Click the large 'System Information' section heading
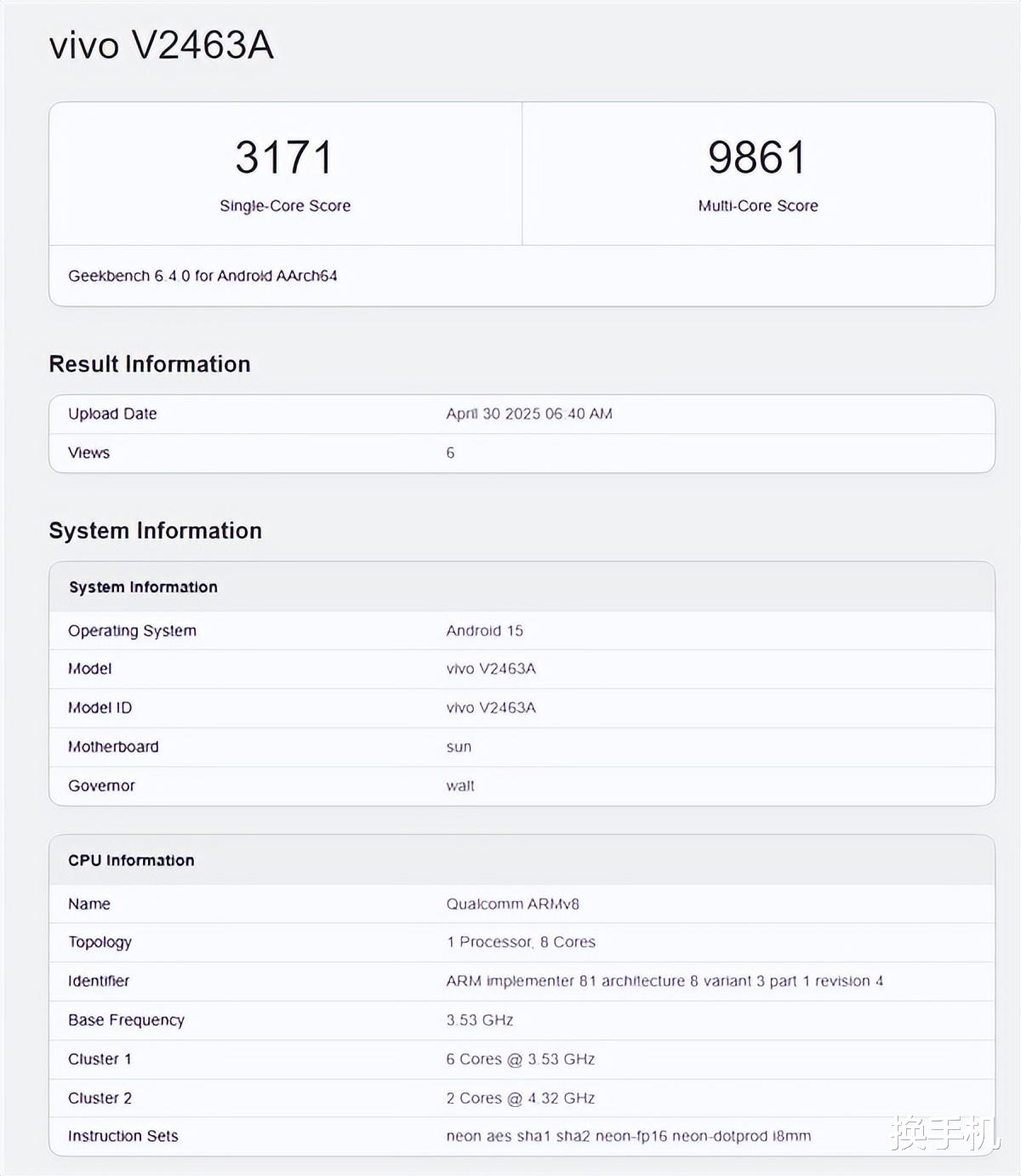 coord(156,531)
